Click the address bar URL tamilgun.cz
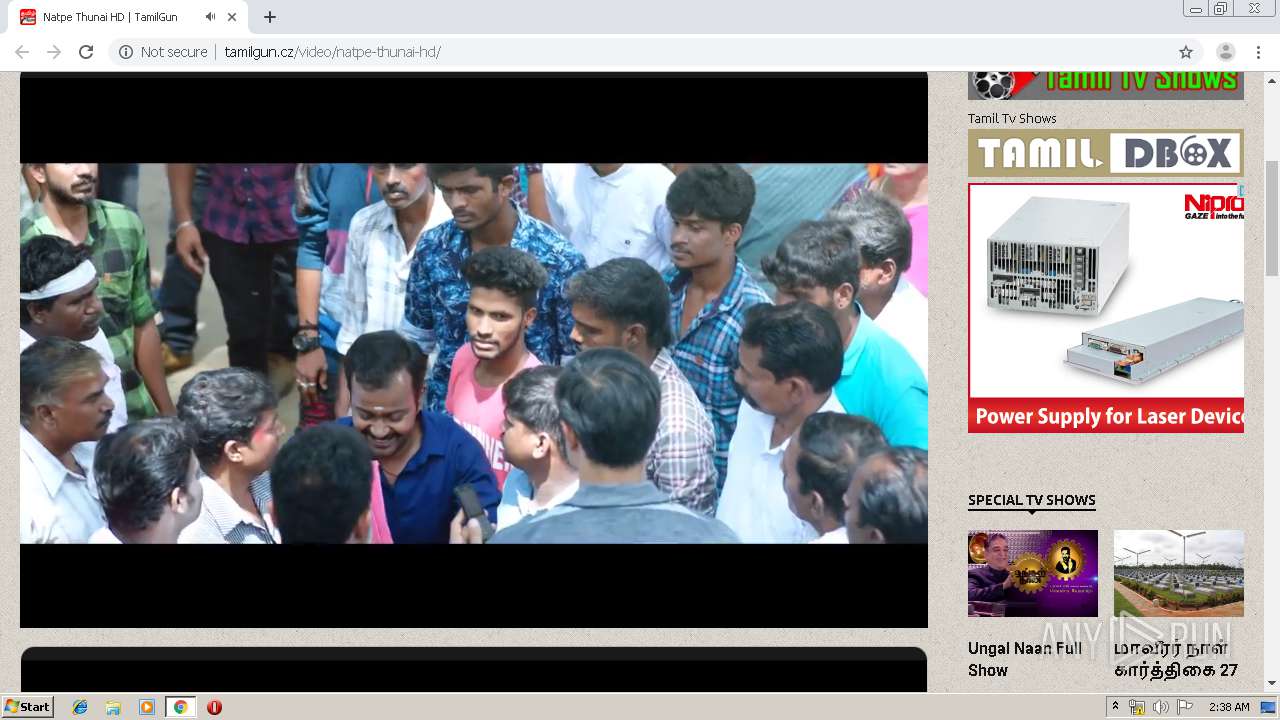 [x=332, y=52]
